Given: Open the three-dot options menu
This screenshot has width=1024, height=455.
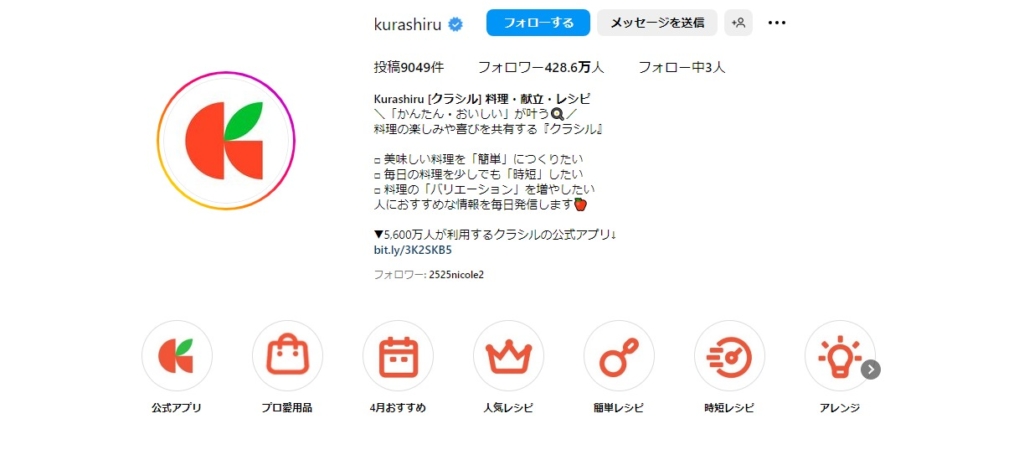Looking at the screenshot, I should (x=776, y=23).
